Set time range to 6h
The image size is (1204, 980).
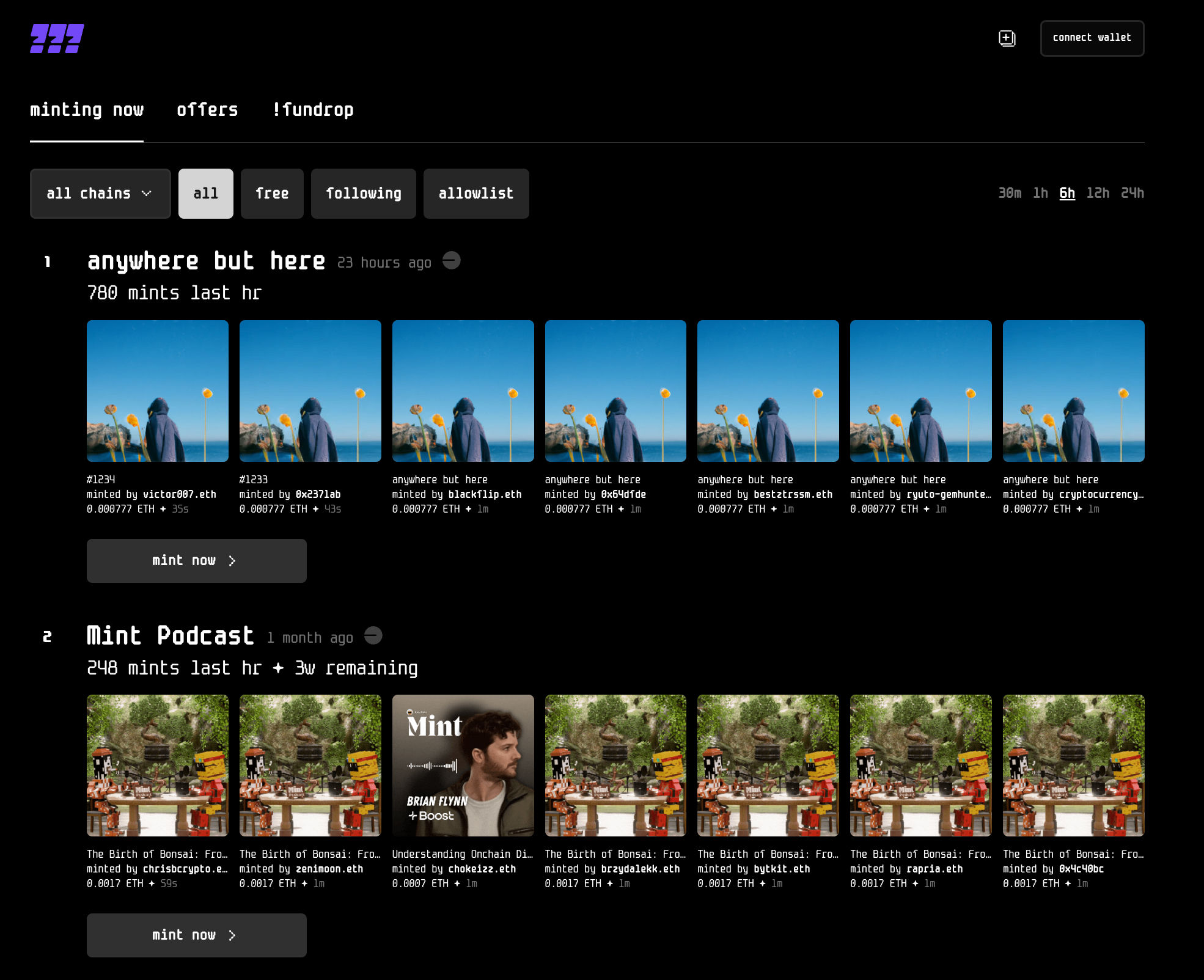point(1067,193)
